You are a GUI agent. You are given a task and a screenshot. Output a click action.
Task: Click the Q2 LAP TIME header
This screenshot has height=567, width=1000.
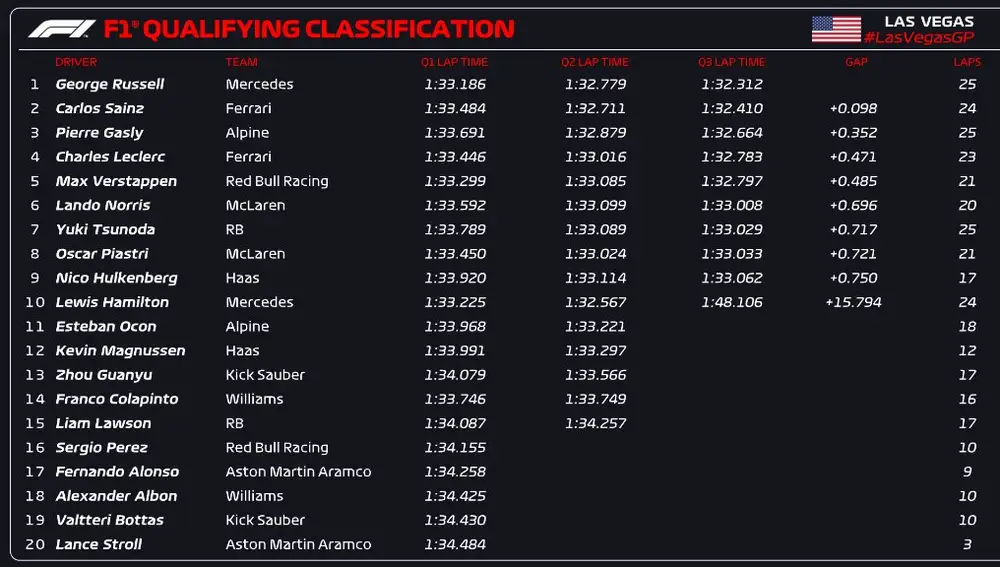point(595,62)
